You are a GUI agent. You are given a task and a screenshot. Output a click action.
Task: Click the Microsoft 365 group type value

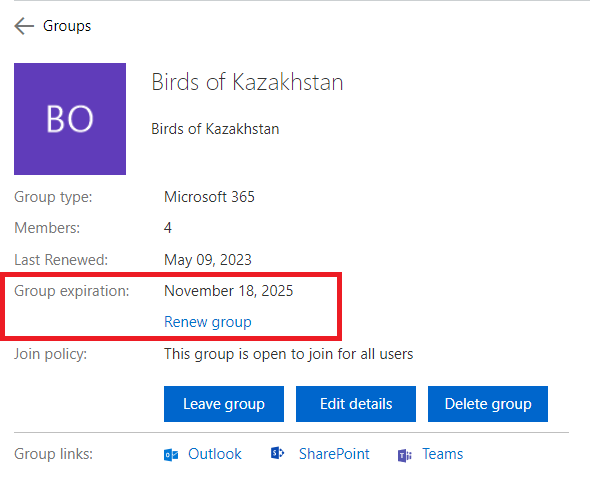[x=209, y=197]
